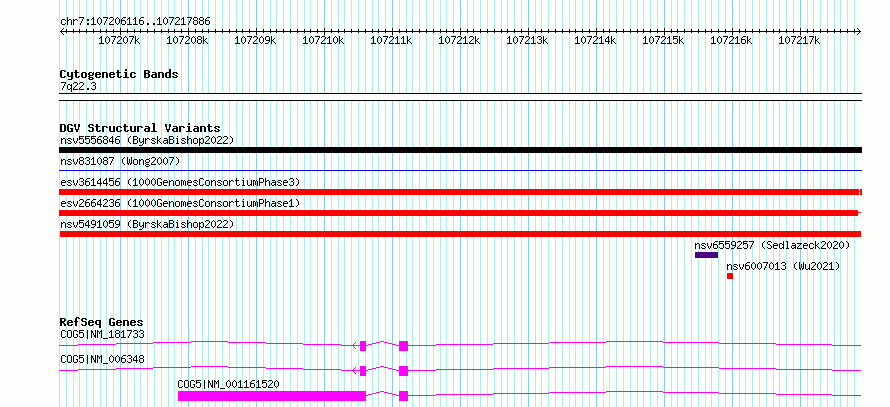
Task: Select the 107216k ruler position
Action: point(732,40)
